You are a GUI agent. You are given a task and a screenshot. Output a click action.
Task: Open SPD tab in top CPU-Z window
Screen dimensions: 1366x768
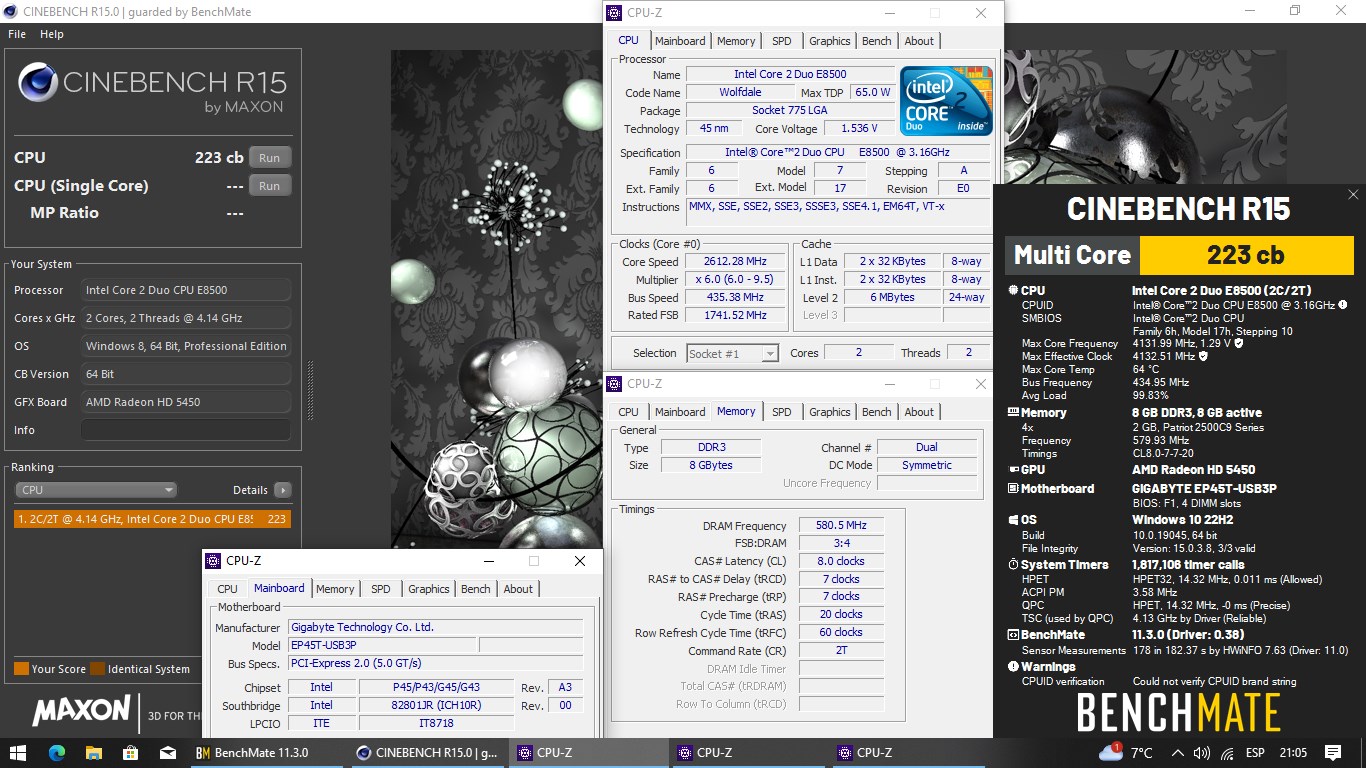coord(782,41)
